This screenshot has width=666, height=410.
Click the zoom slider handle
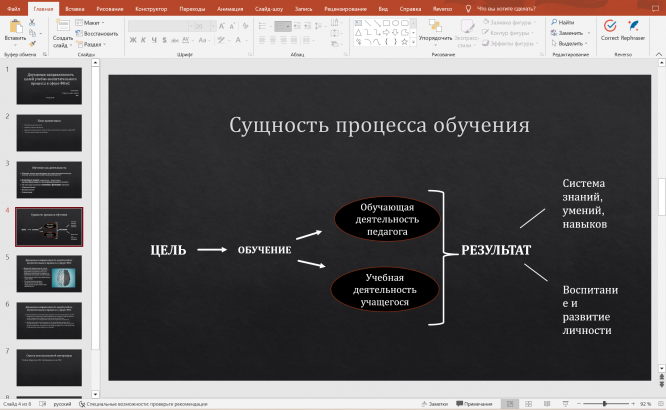point(604,404)
